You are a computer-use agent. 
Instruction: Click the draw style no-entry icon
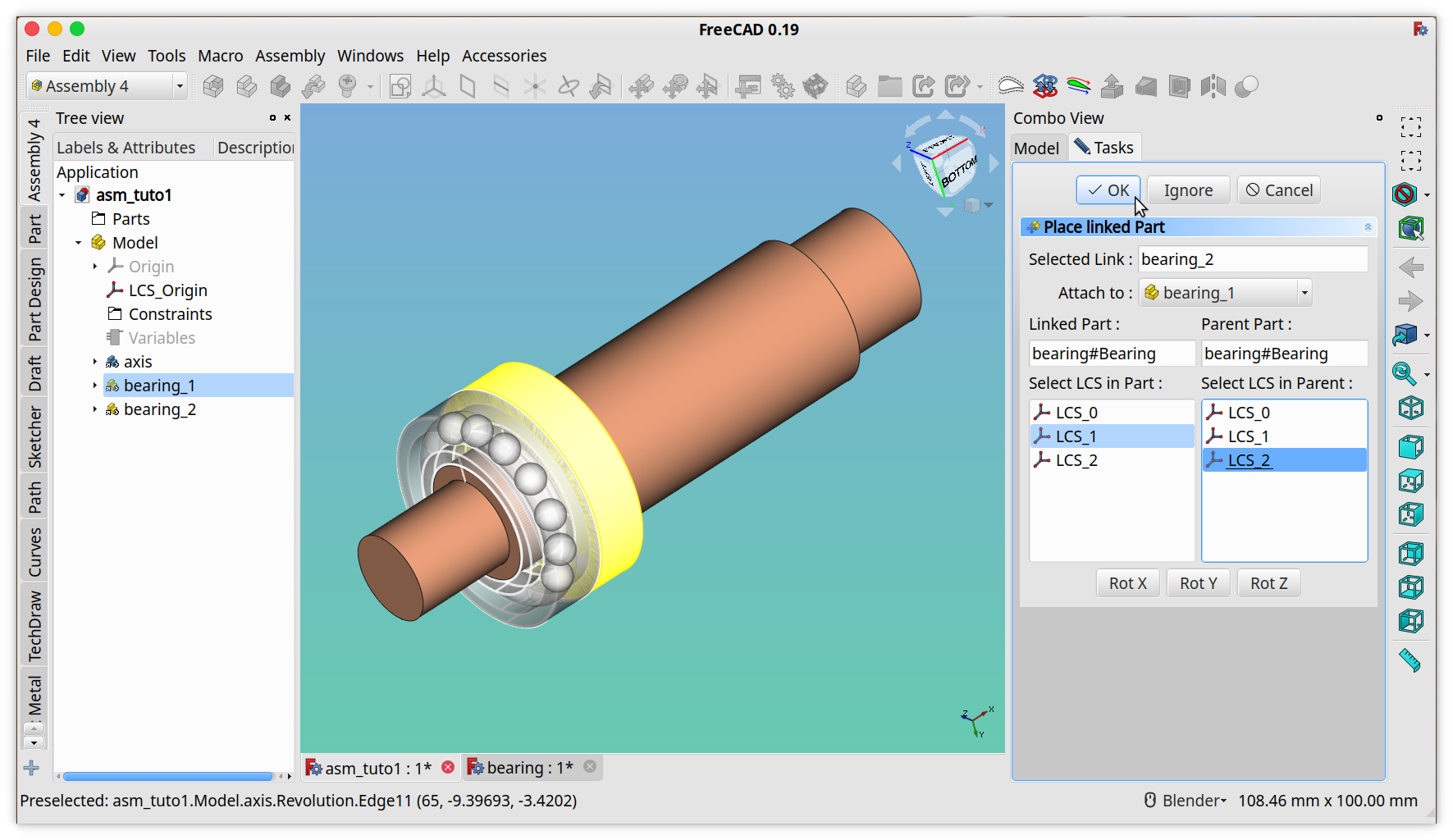click(1405, 194)
